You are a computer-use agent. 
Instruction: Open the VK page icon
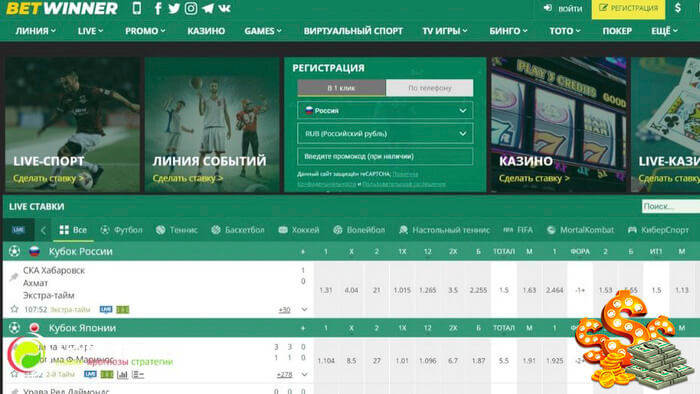(224, 8)
